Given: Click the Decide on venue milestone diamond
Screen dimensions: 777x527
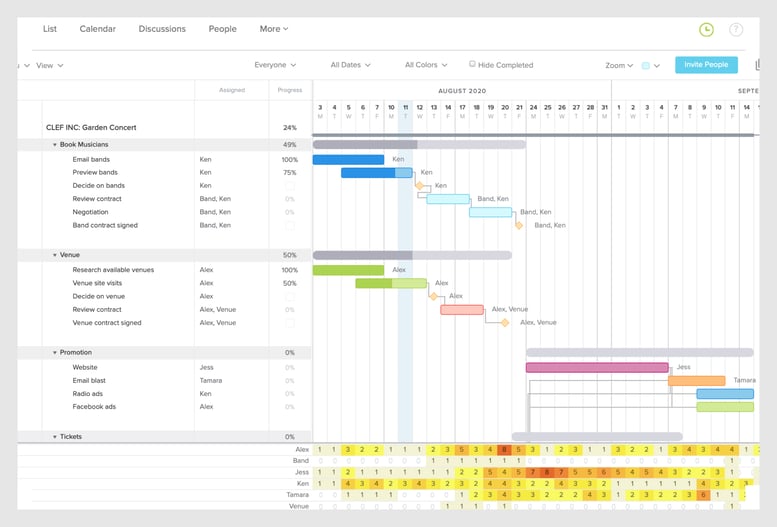Looking at the screenshot, I should coord(434,296).
